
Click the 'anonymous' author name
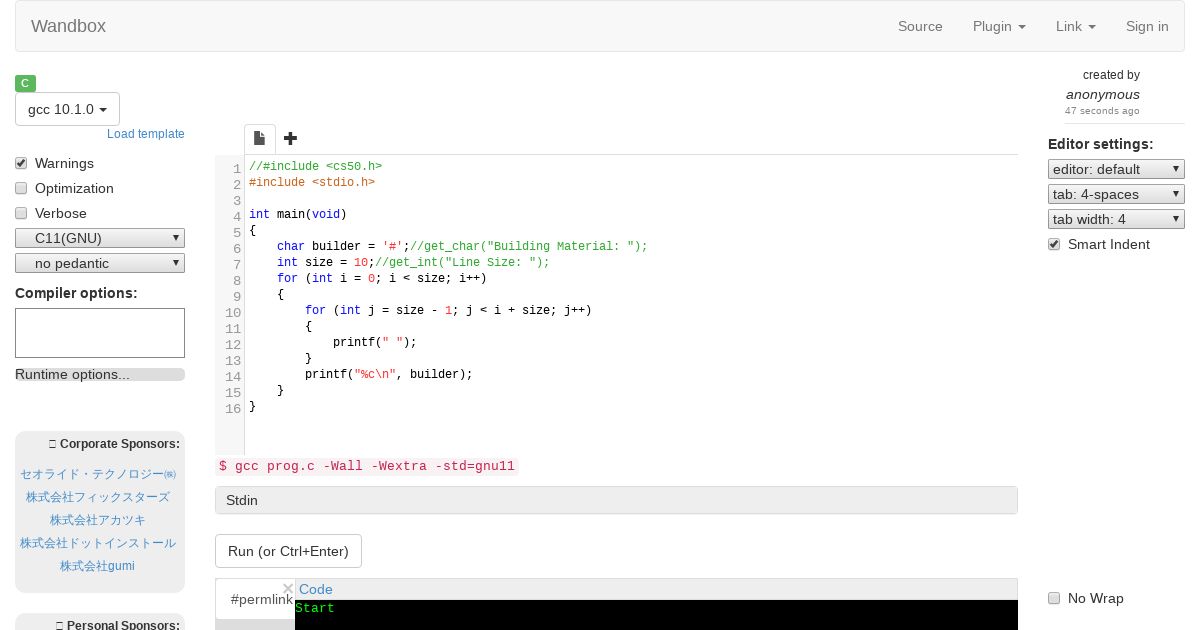1103,94
